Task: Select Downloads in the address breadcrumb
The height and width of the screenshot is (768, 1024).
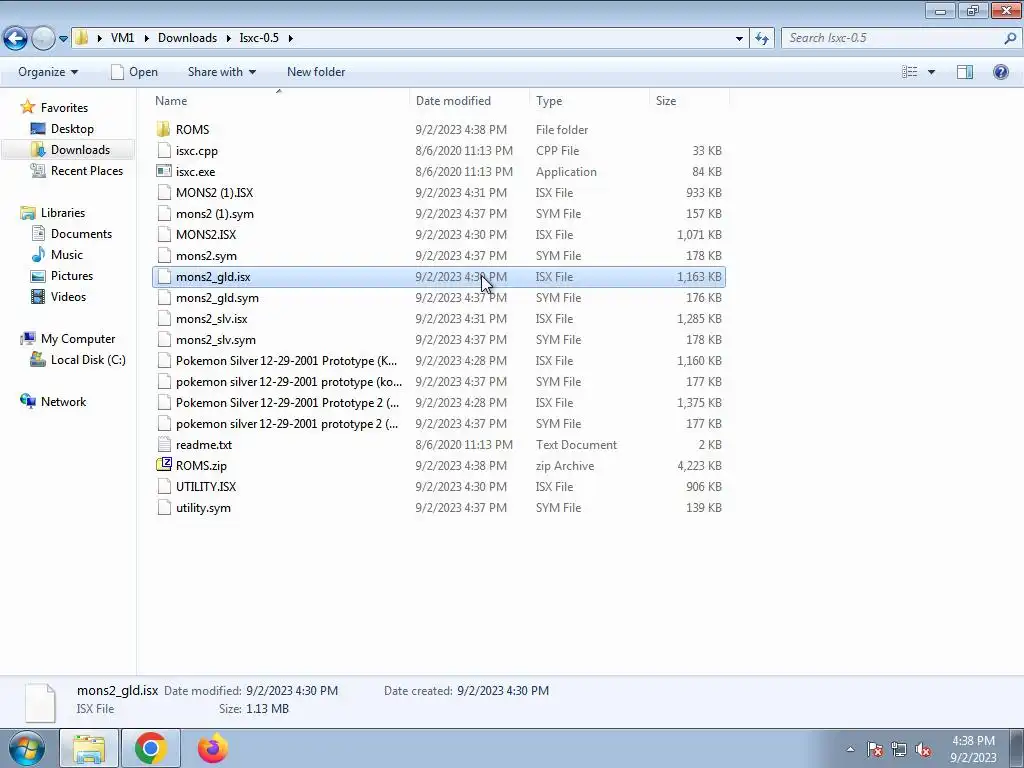Action: point(187,38)
